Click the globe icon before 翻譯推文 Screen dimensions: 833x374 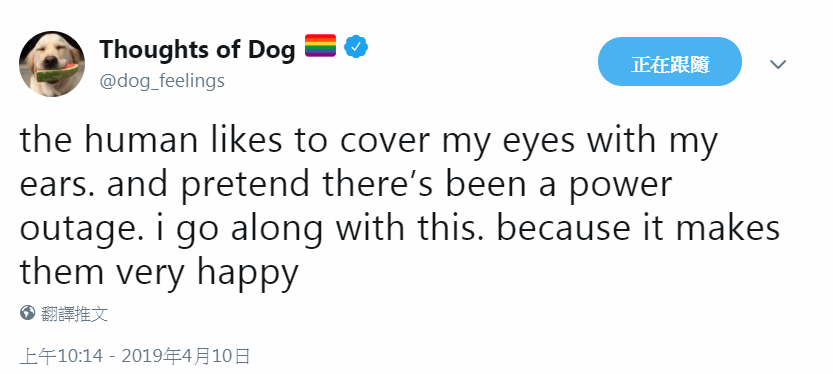pos(28,313)
